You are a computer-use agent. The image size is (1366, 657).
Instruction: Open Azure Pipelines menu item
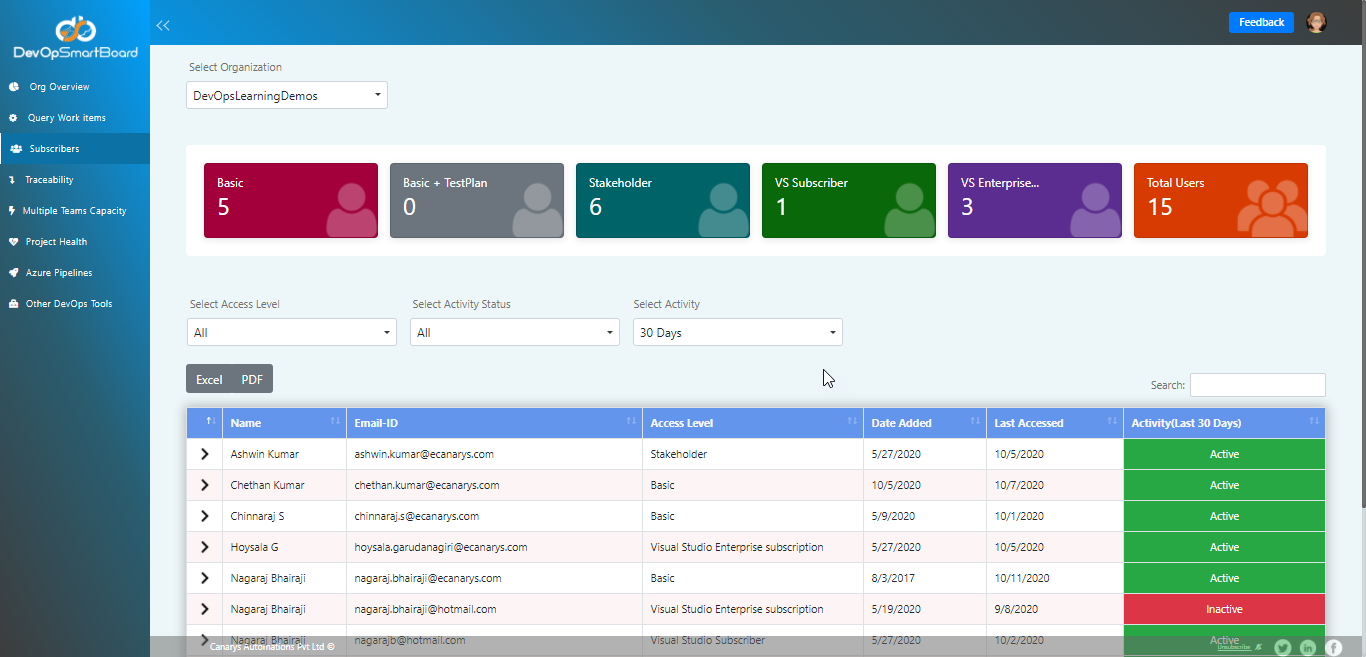(x=75, y=273)
